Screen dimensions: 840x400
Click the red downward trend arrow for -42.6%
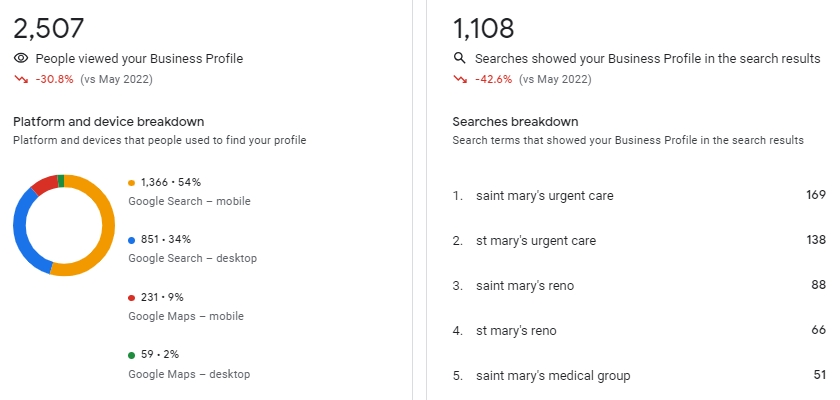460,79
